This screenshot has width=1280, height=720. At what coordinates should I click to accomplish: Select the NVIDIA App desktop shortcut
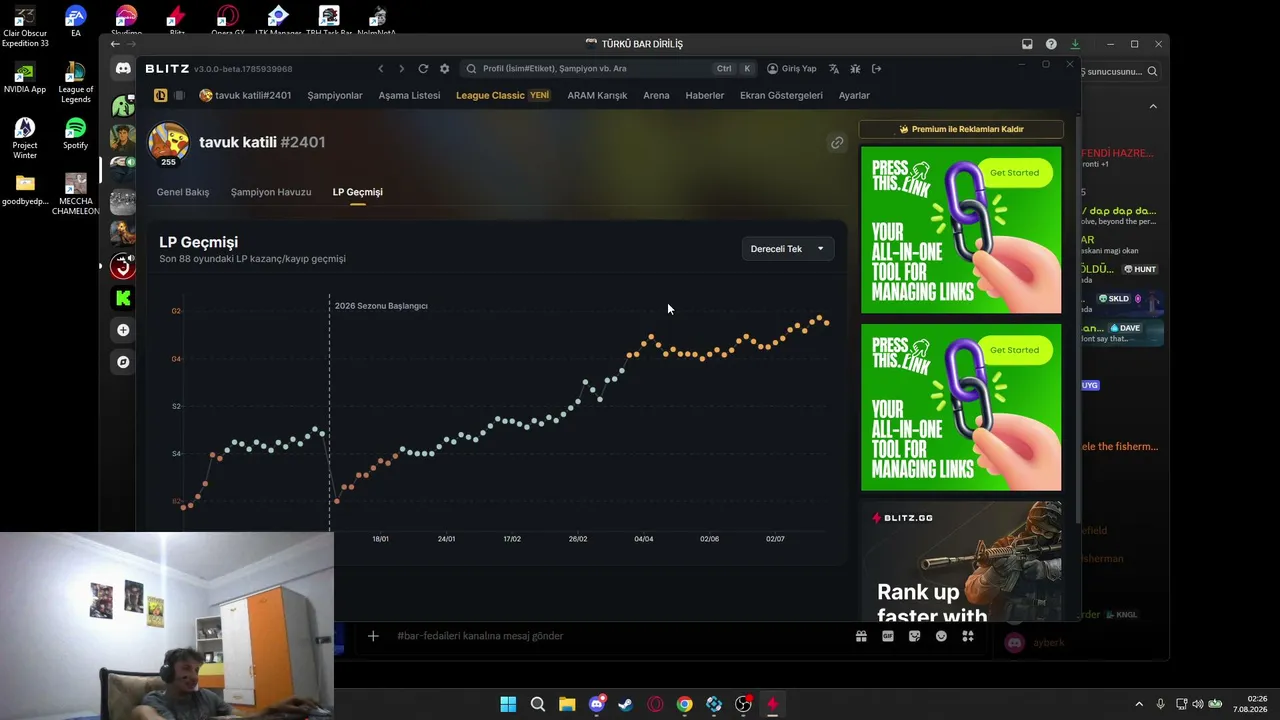click(x=25, y=77)
